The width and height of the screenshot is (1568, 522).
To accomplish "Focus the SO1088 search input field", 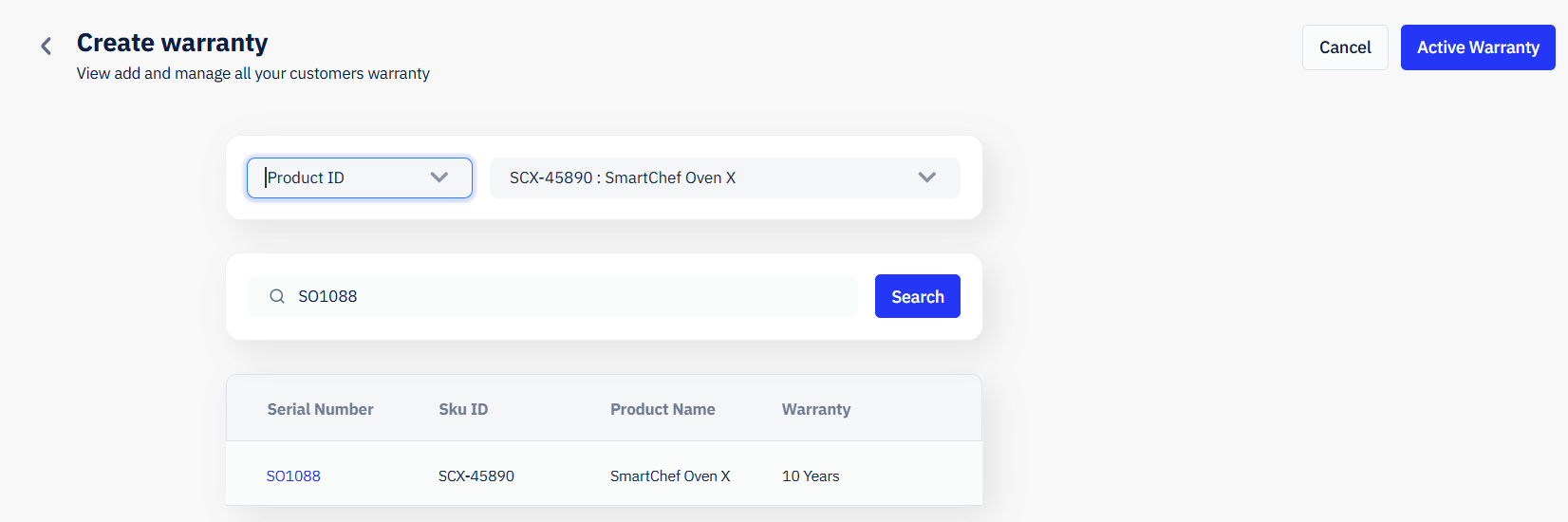I will (x=552, y=296).
